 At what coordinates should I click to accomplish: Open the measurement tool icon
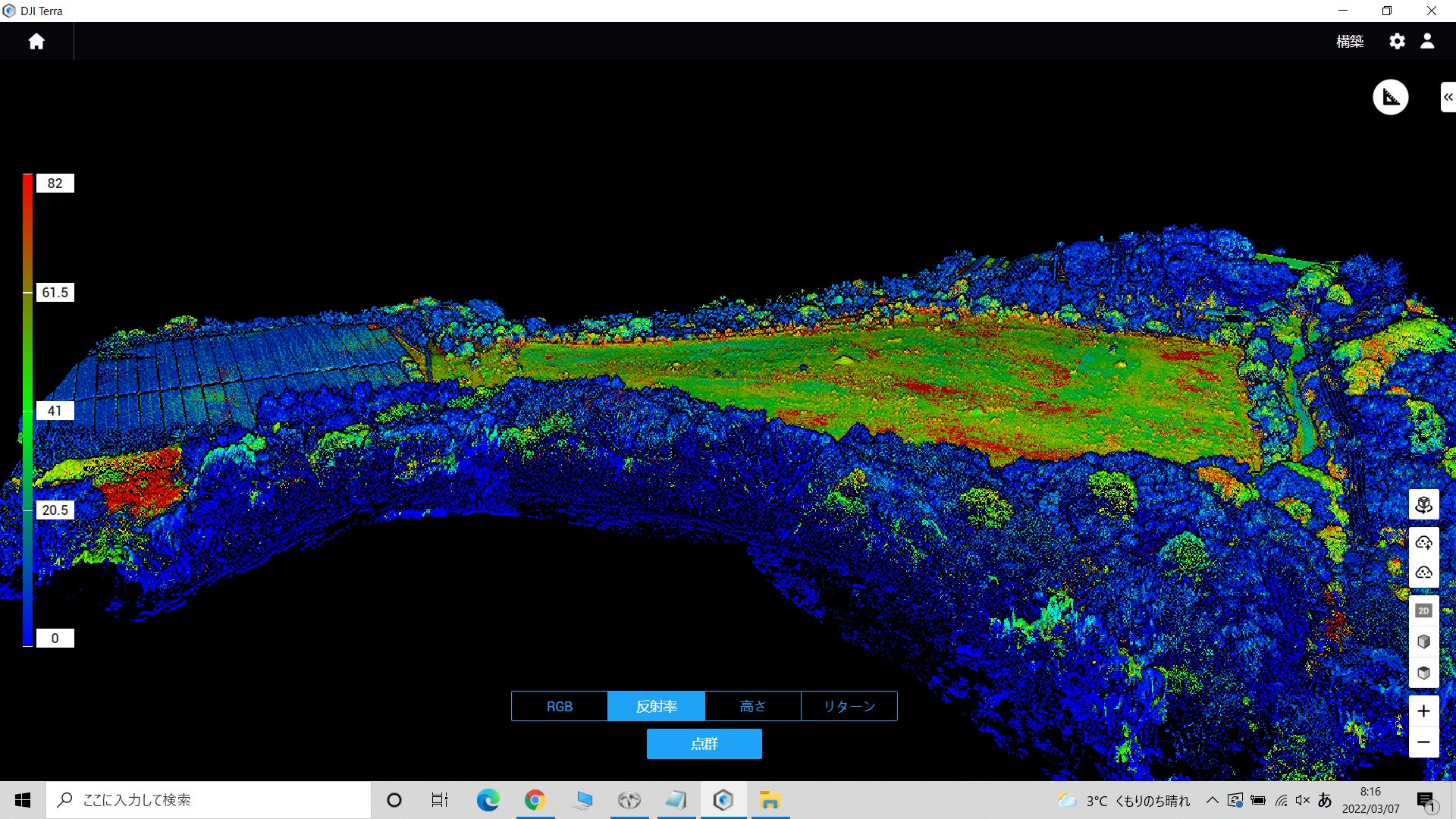pos(1390,97)
